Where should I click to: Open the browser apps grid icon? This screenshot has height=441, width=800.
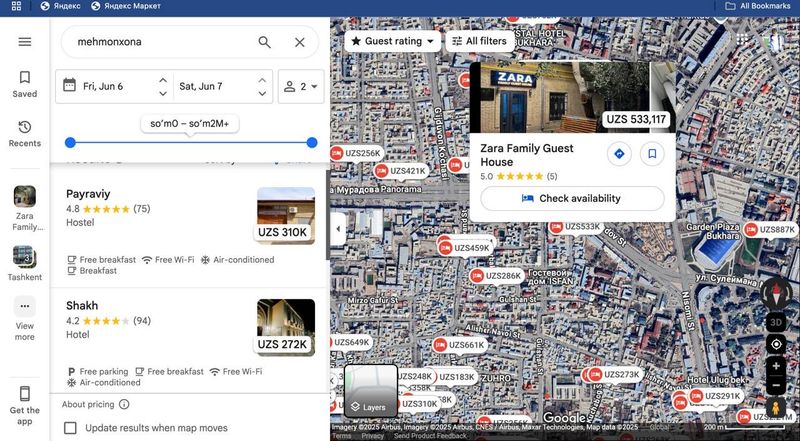pos(16,6)
